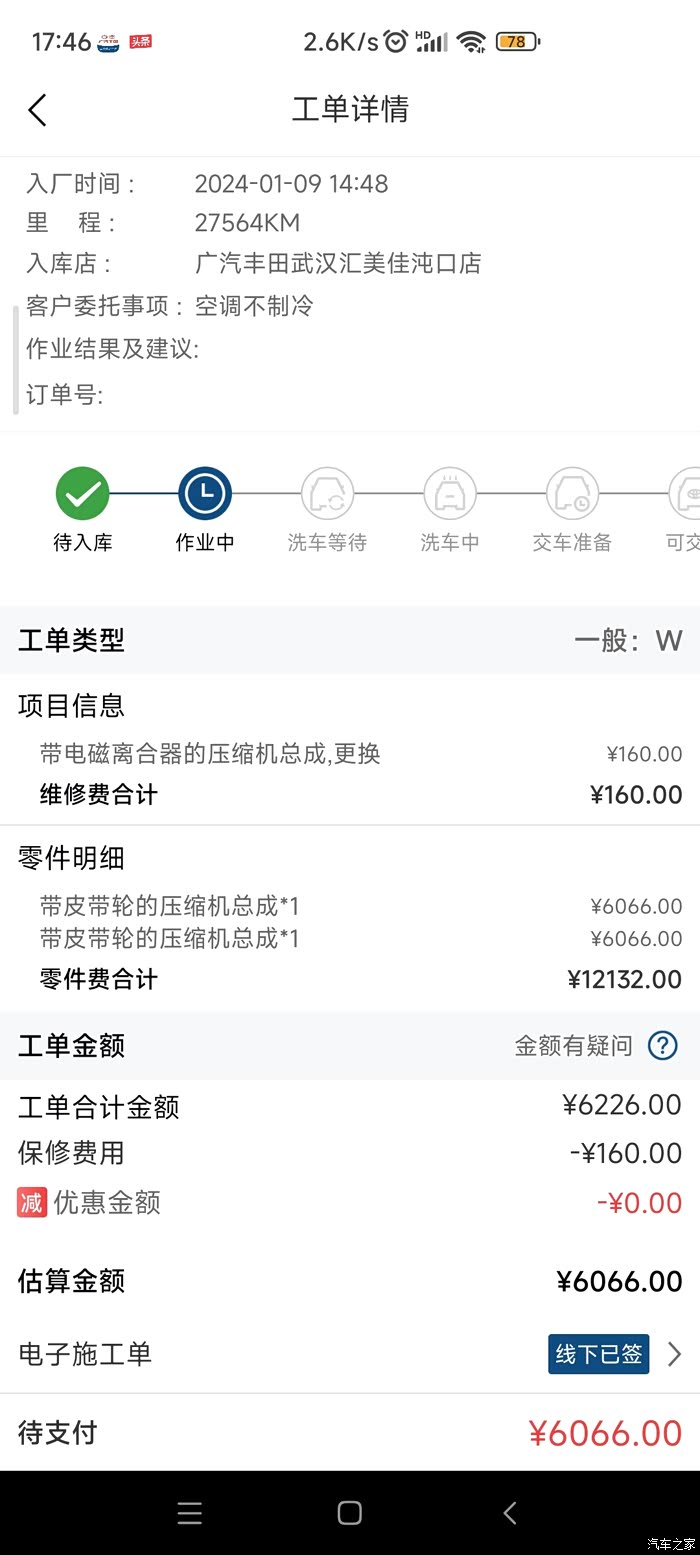This screenshot has height=1555, width=700.
Task: Tap the red 减 discount badge
Action: [x=32, y=1202]
